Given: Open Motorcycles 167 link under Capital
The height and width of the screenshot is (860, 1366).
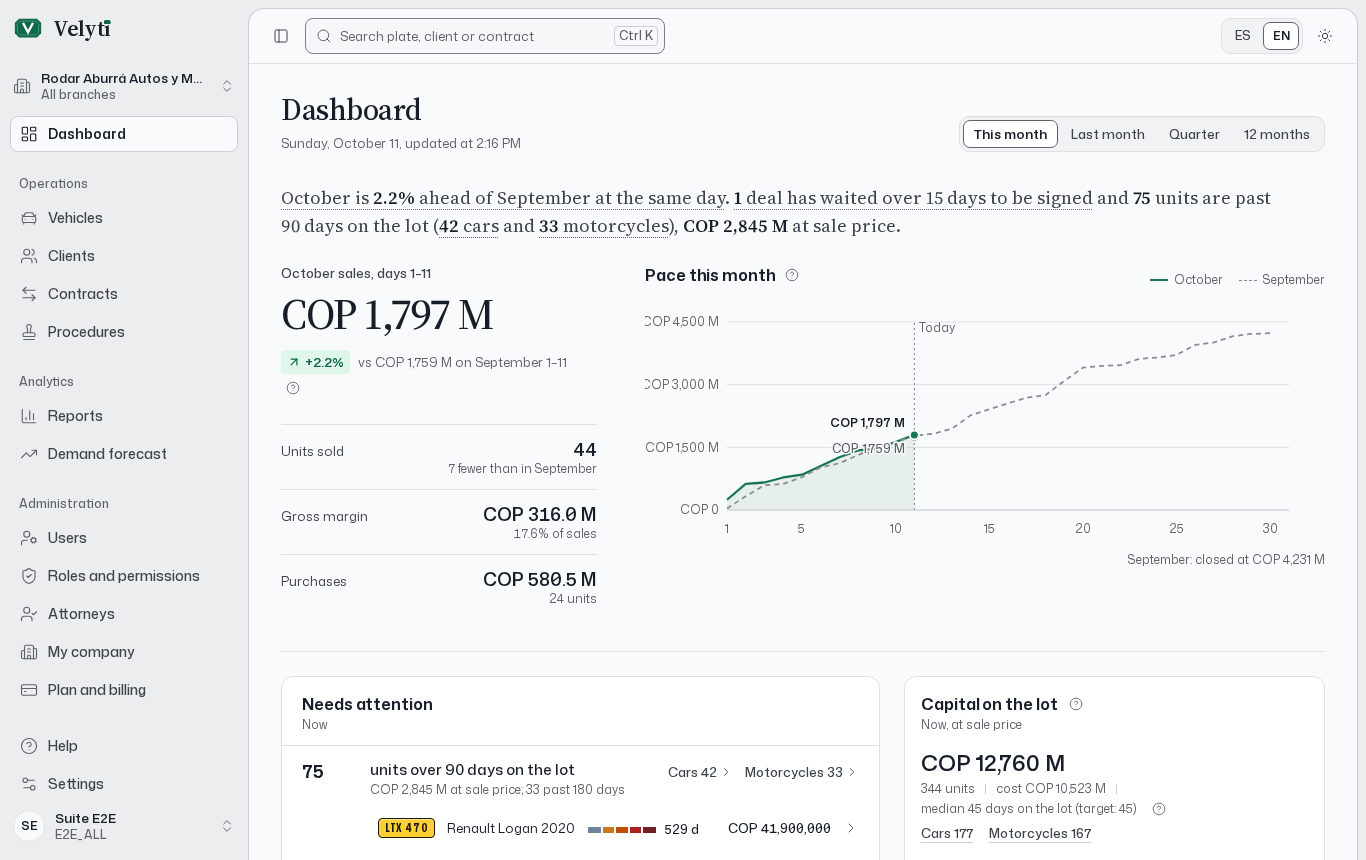Looking at the screenshot, I should pyautogui.click(x=1039, y=833).
